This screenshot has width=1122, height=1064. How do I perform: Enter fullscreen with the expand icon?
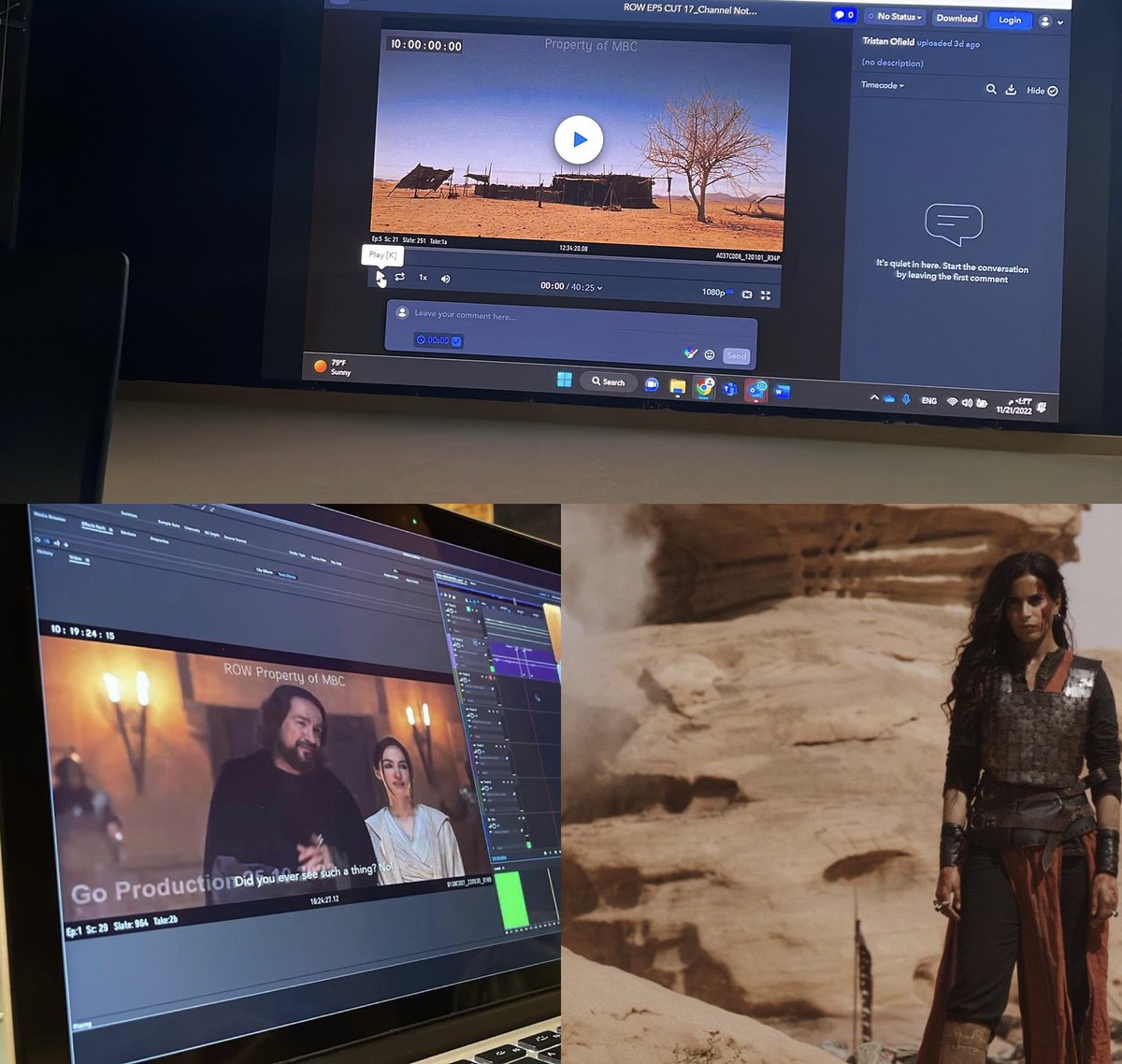(x=765, y=295)
